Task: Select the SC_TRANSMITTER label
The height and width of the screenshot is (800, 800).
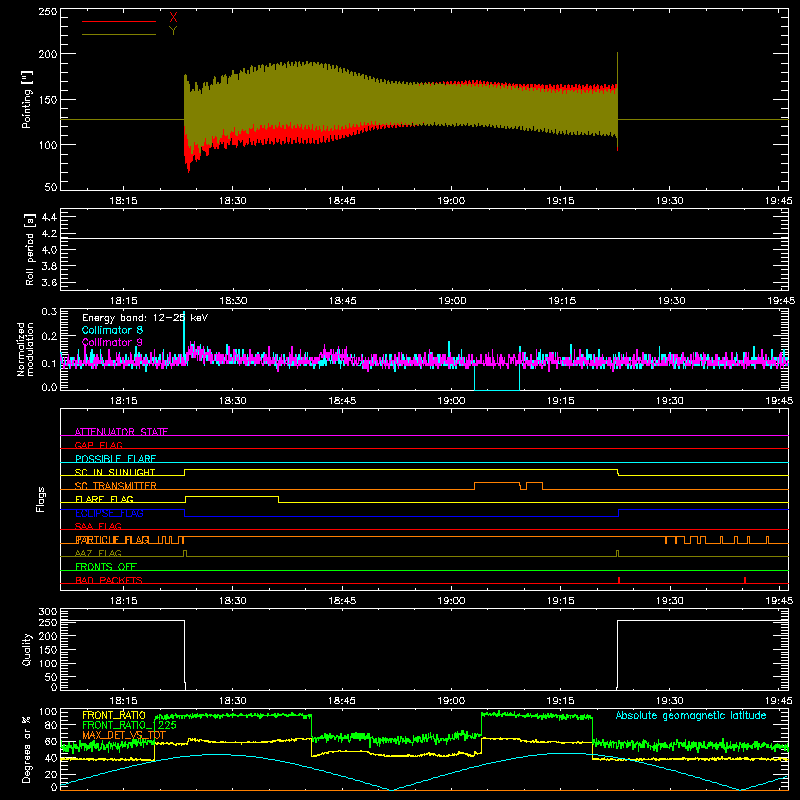Action: (116, 486)
